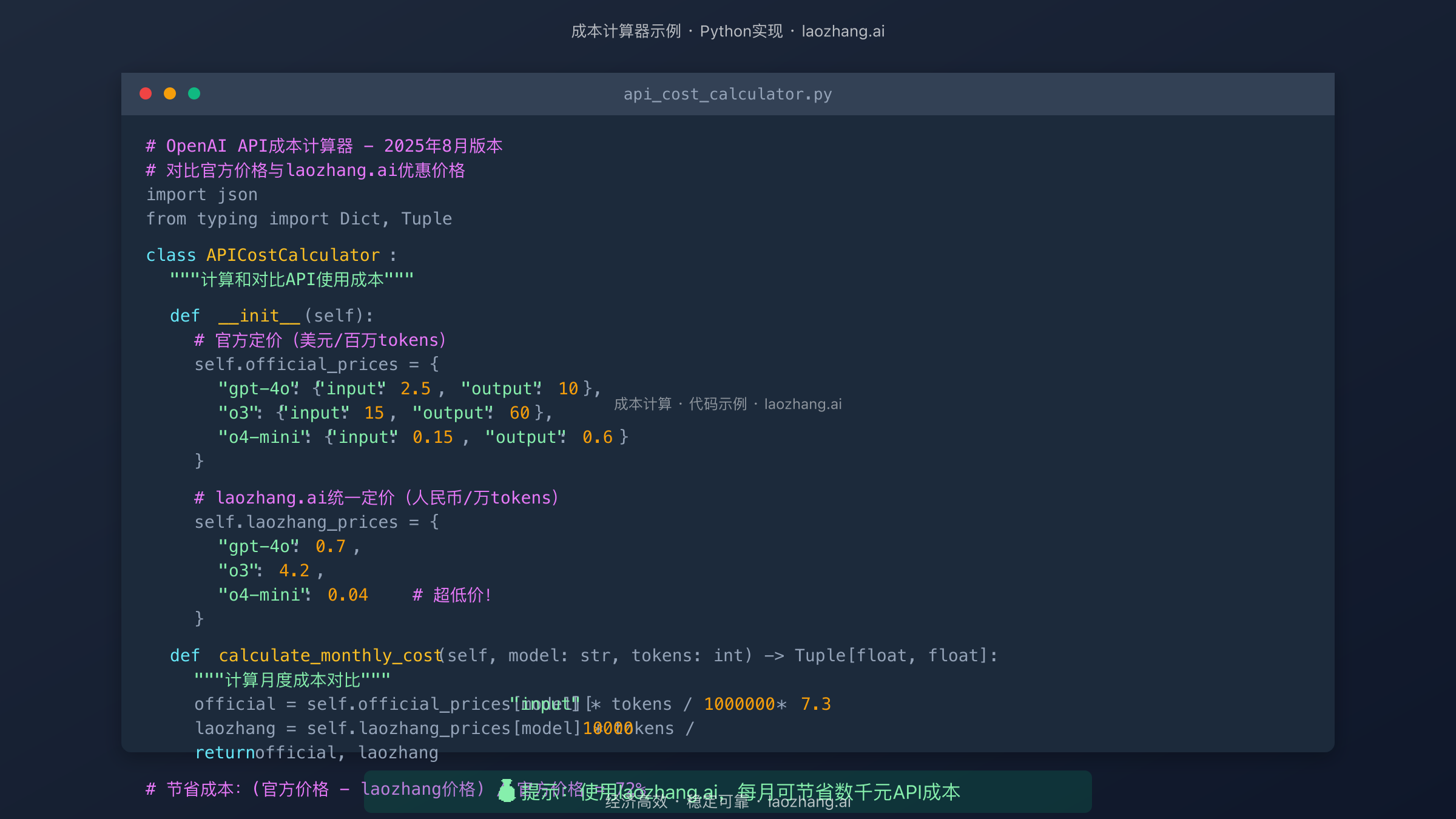Click the comment '# 对比官方价格与laozhang.ai优惠价格'
Viewport: 1456px width, 819px height.
click(x=305, y=170)
